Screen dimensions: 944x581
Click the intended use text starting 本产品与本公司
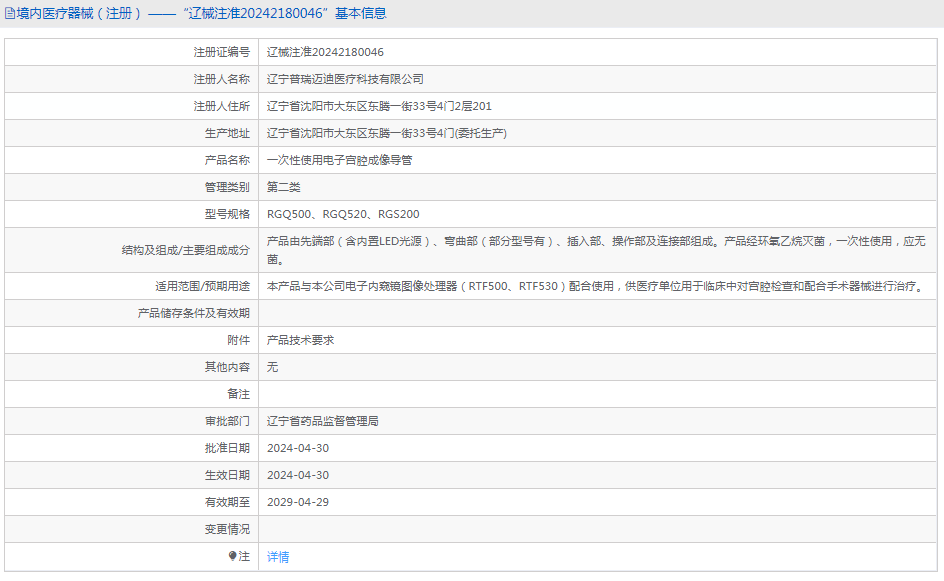click(x=596, y=287)
